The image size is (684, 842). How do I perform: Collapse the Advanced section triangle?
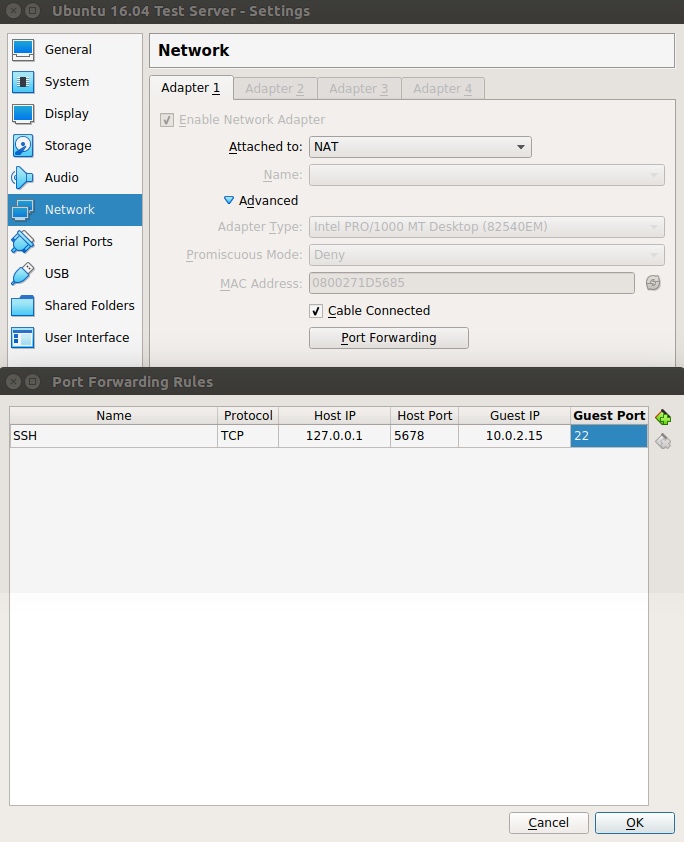point(229,200)
